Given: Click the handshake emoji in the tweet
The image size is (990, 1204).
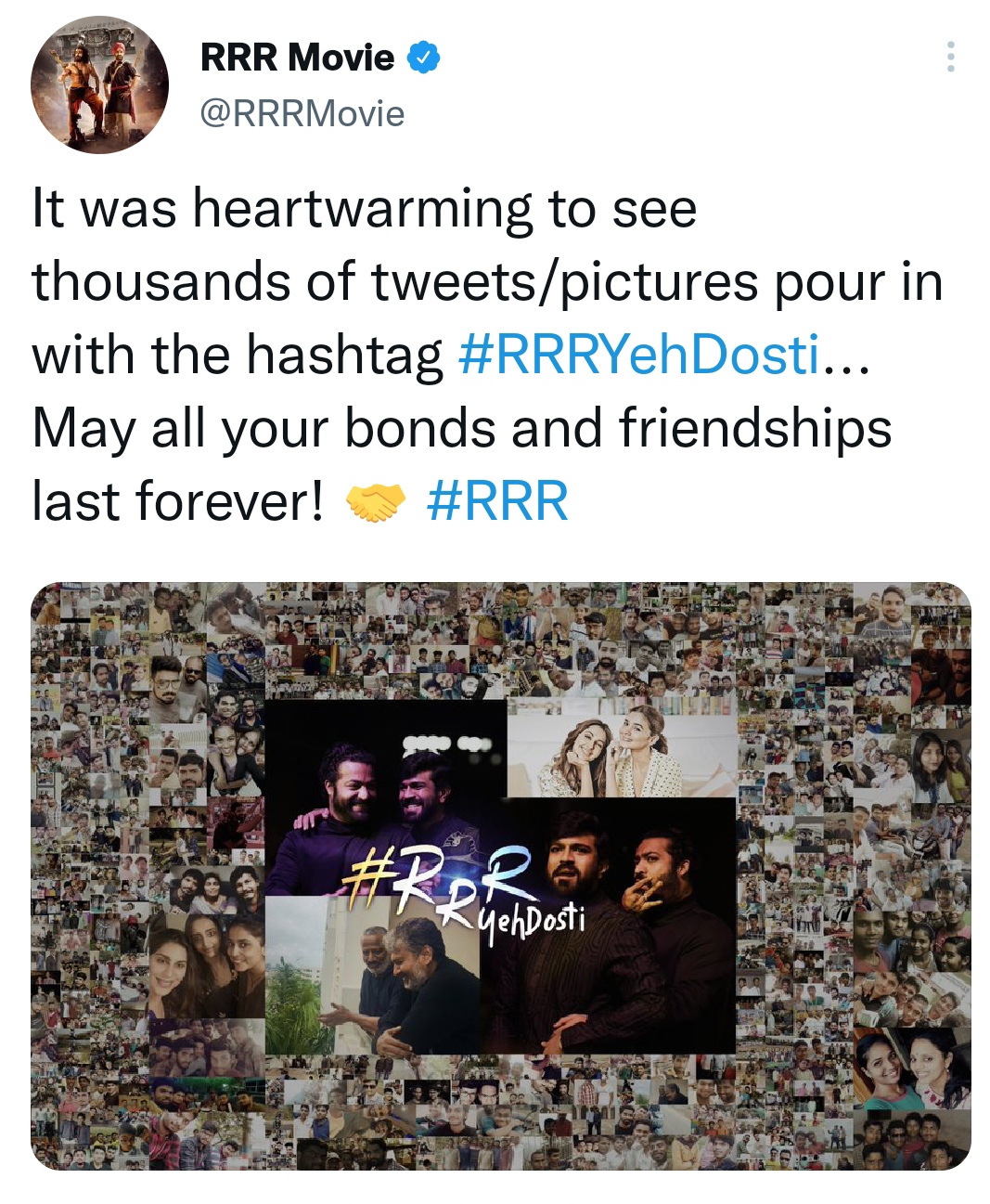Looking at the screenshot, I should (x=376, y=503).
